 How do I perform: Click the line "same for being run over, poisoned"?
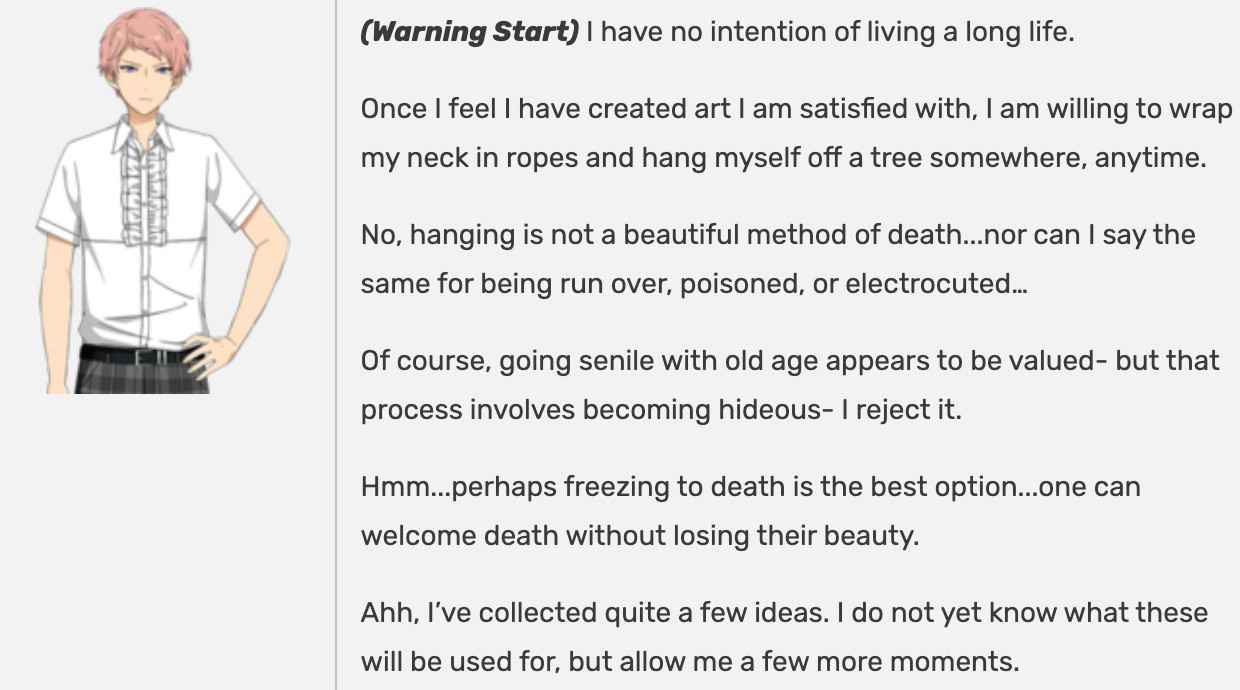693,283
